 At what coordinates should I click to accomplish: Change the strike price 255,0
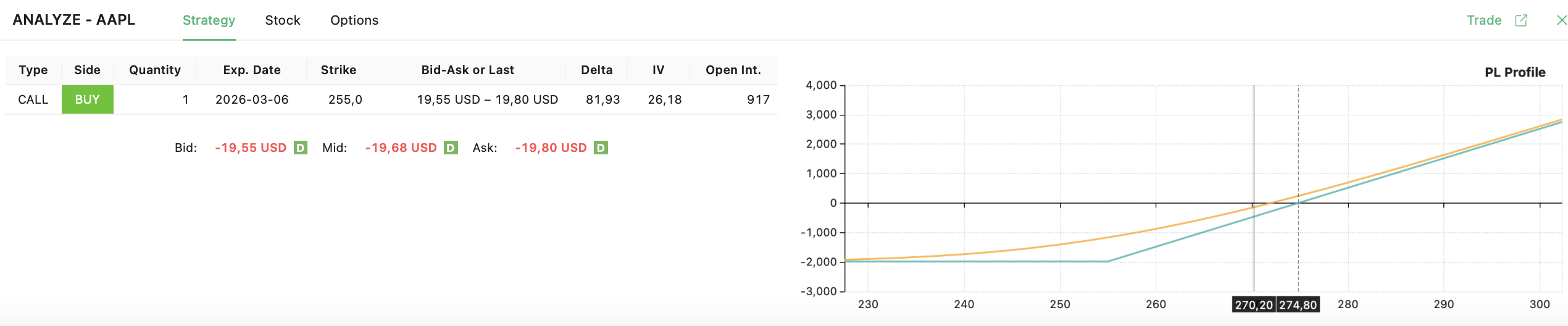point(344,99)
